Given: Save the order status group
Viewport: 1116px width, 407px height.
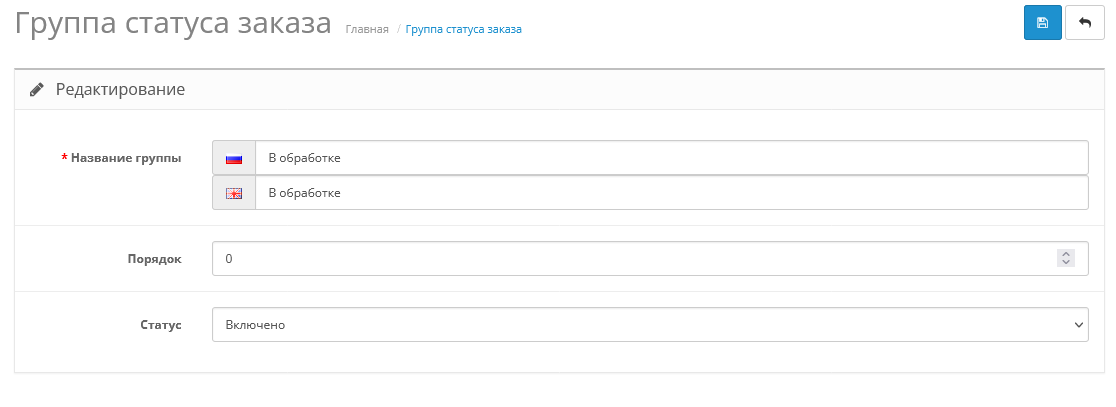Looking at the screenshot, I should pyautogui.click(x=1043, y=23).
